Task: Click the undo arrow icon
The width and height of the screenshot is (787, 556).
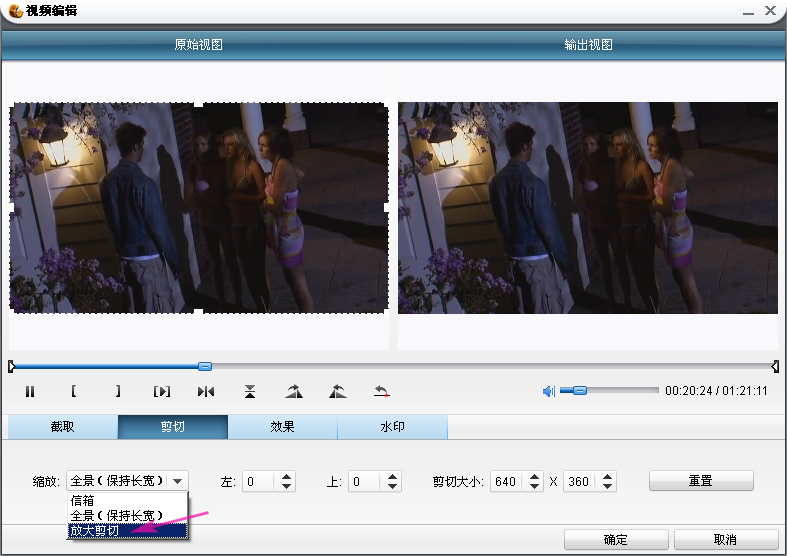Action: point(381,391)
